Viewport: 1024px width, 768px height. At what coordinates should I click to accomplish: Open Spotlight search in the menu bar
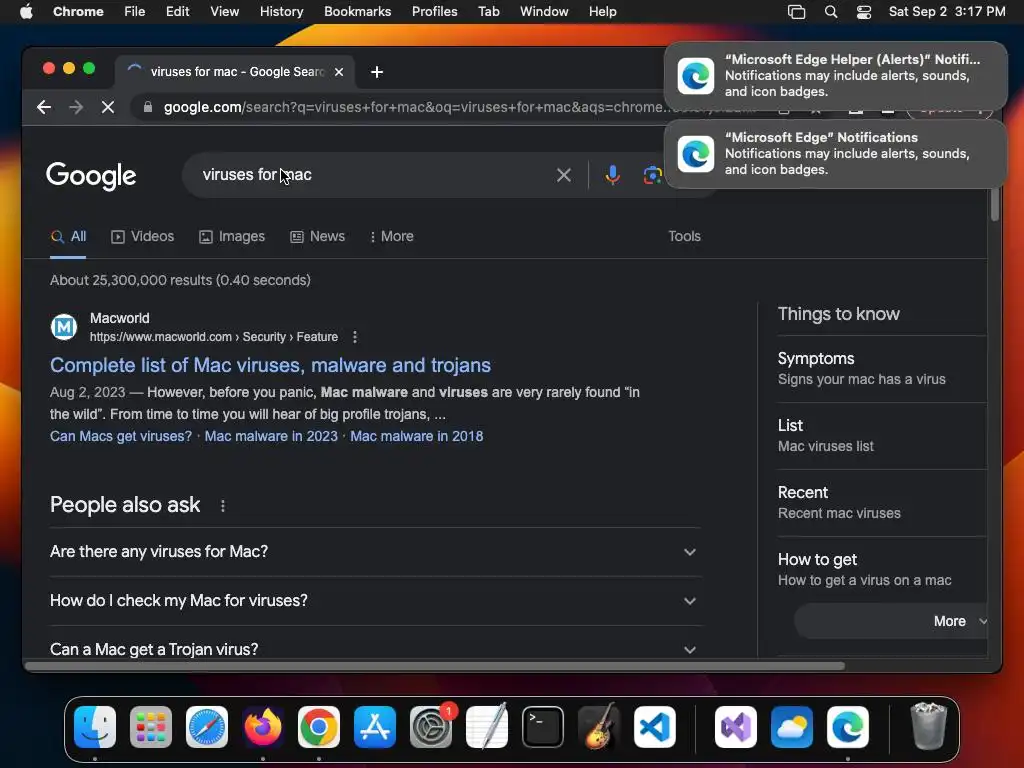831,12
